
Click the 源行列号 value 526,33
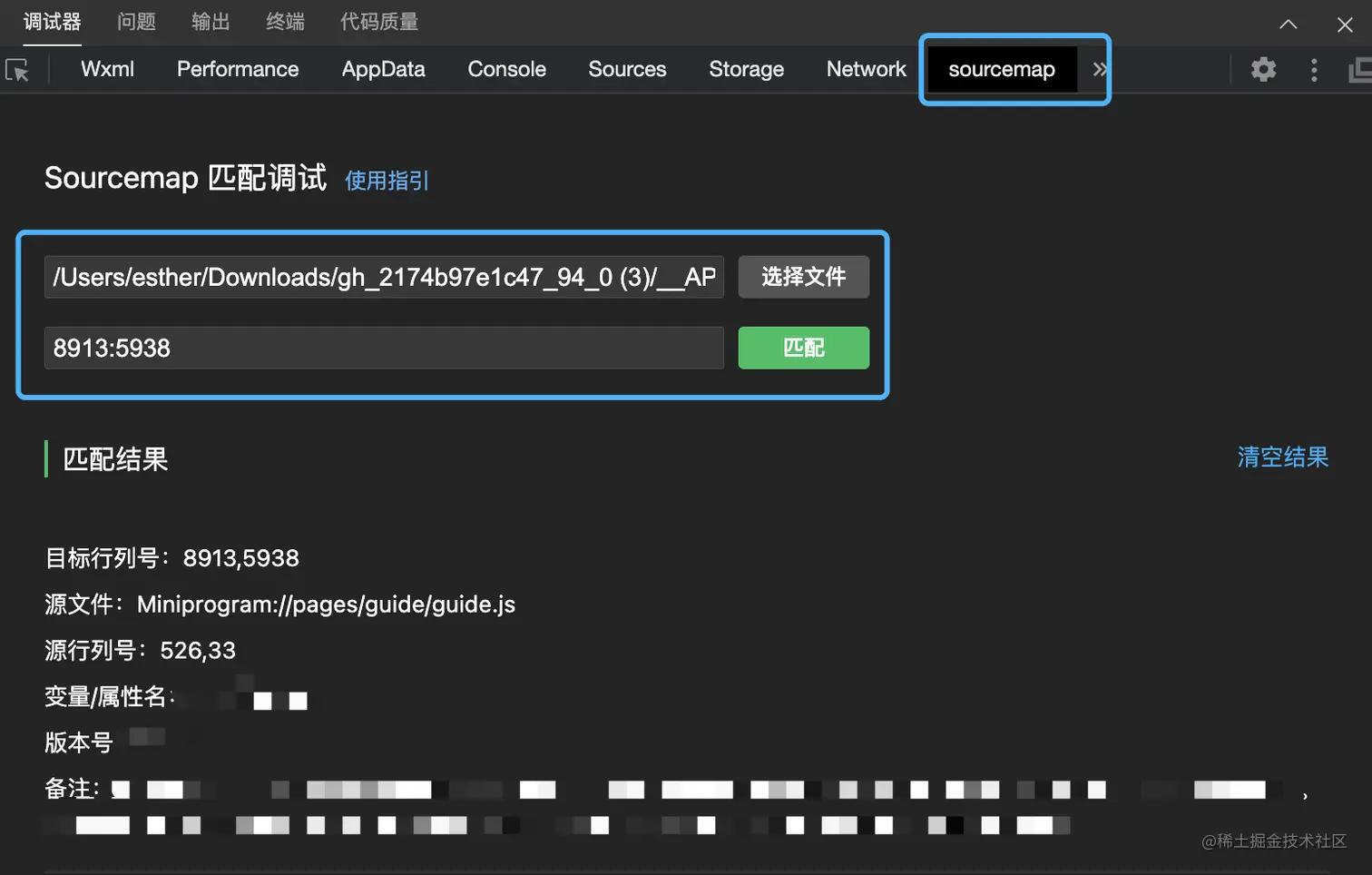pos(198,651)
